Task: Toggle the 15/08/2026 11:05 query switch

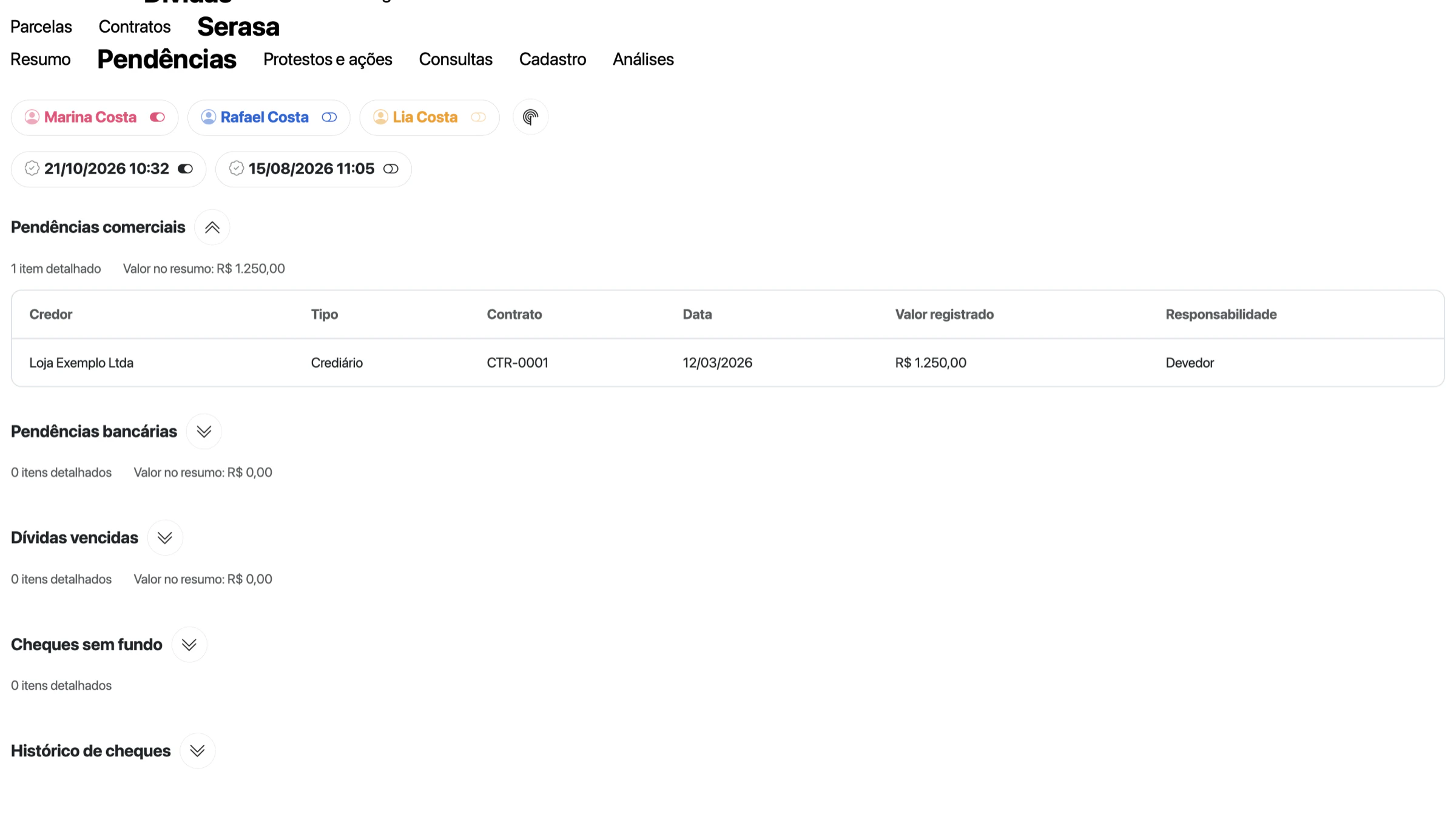Action: [x=391, y=169]
